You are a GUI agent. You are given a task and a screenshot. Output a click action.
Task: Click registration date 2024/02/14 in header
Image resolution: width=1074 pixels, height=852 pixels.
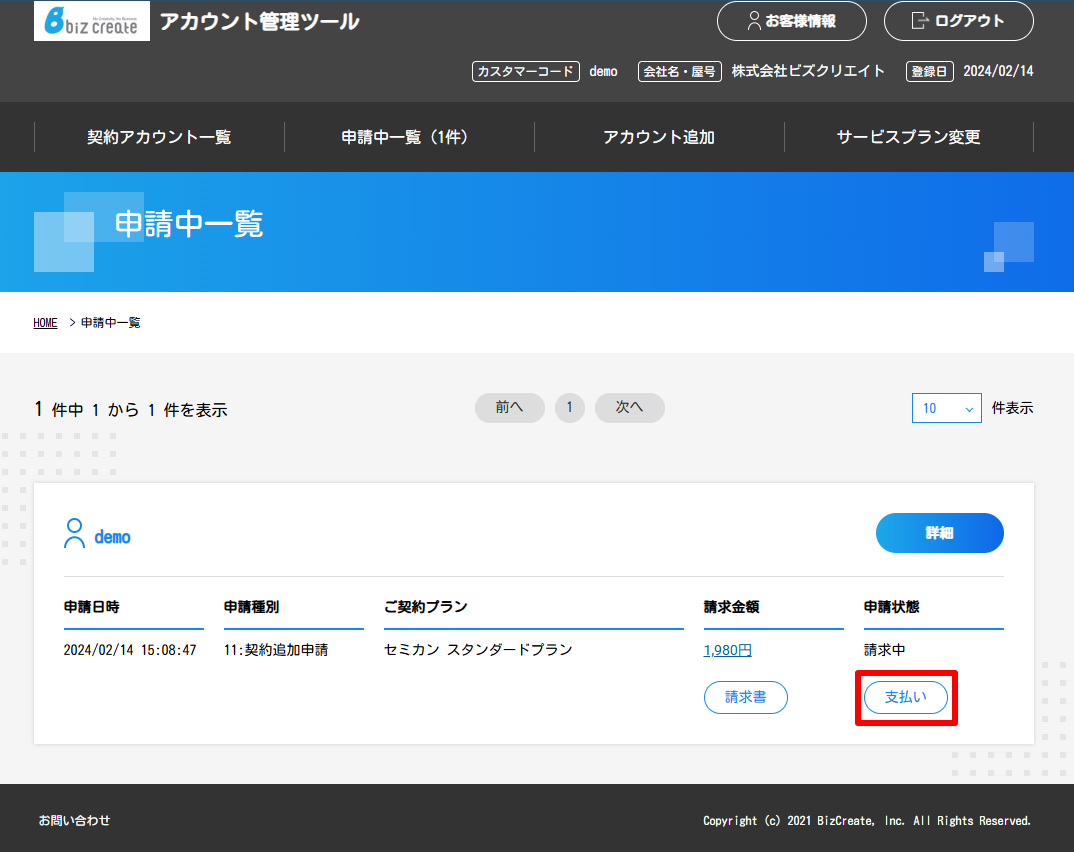click(x=999, y=71)
